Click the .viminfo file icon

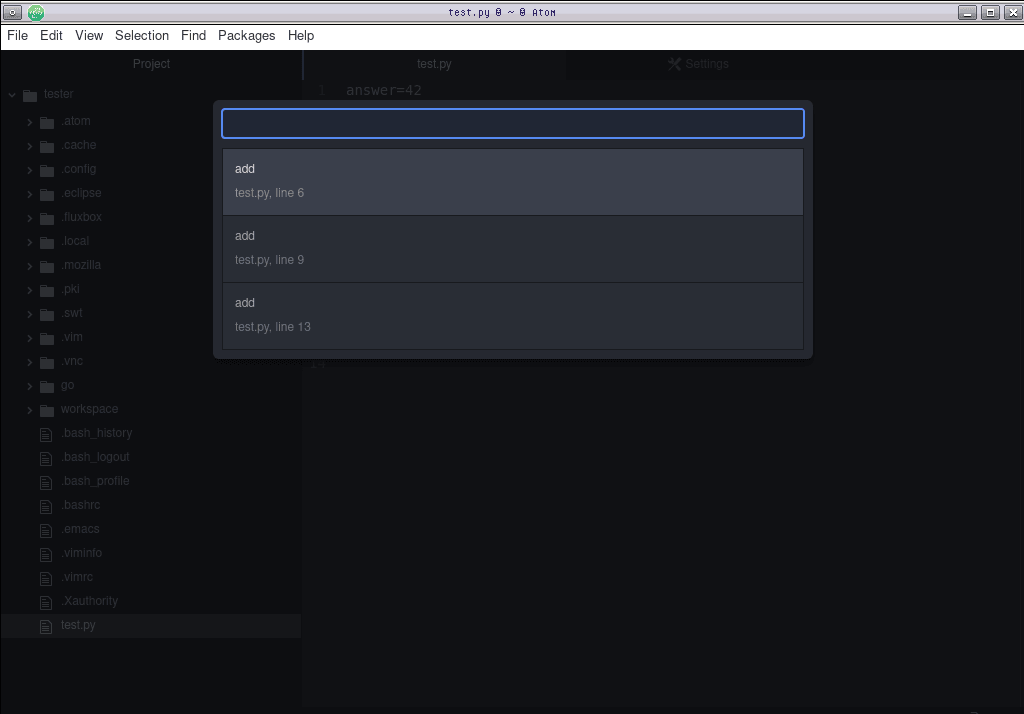tap(46, 555)
